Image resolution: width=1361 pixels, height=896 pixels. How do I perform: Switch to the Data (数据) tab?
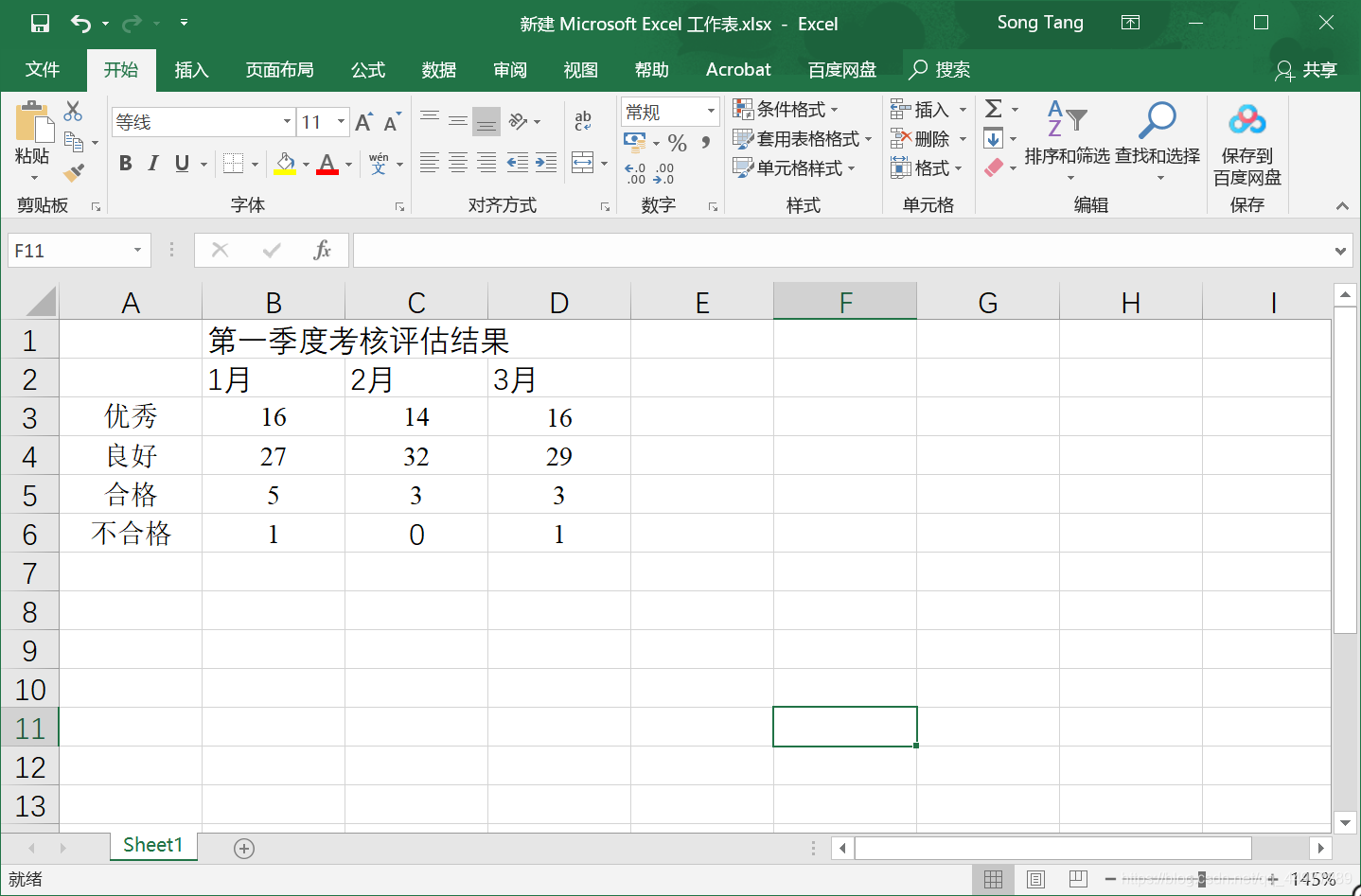pos(439,70)
